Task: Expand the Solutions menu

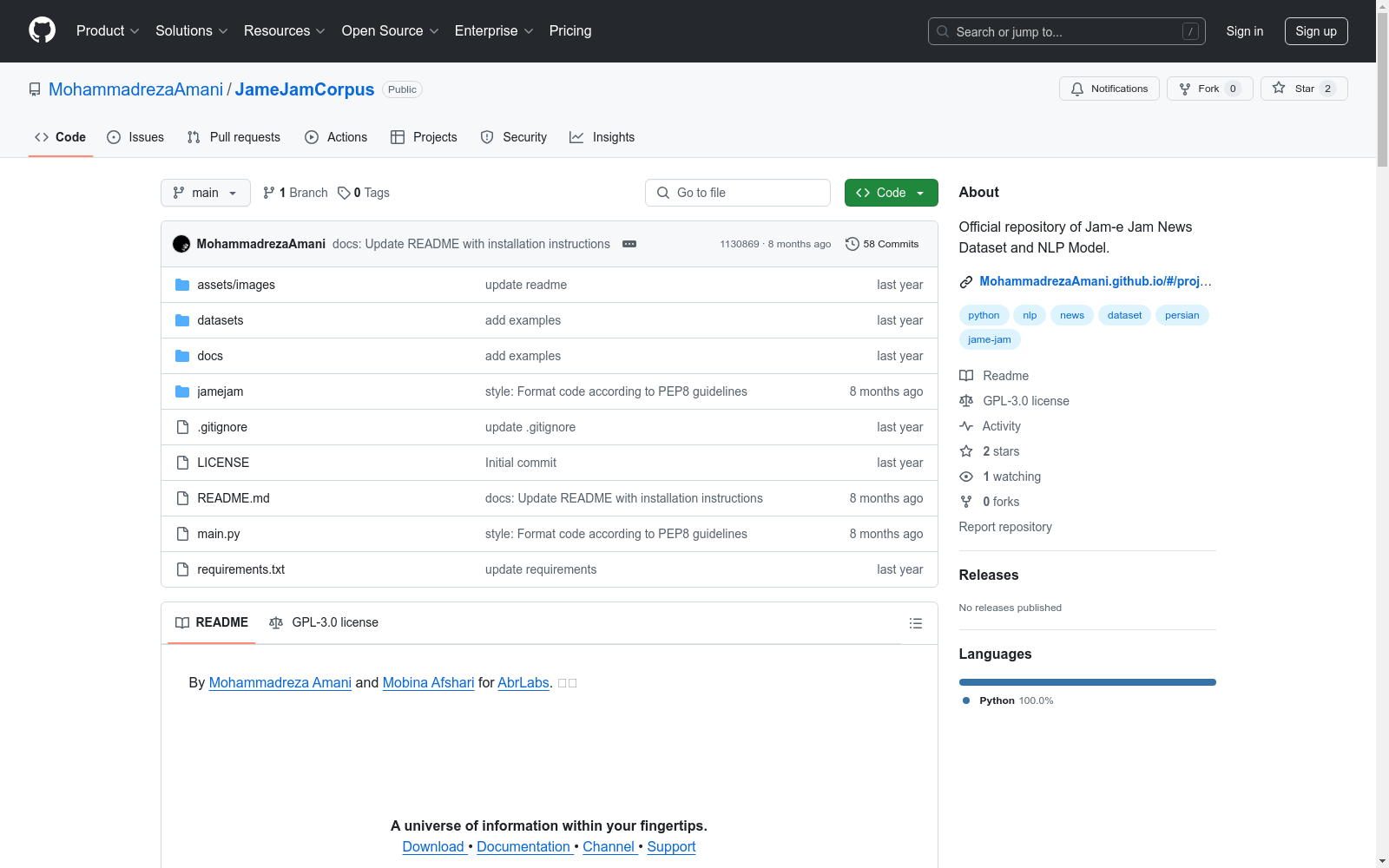Action: 192,30
